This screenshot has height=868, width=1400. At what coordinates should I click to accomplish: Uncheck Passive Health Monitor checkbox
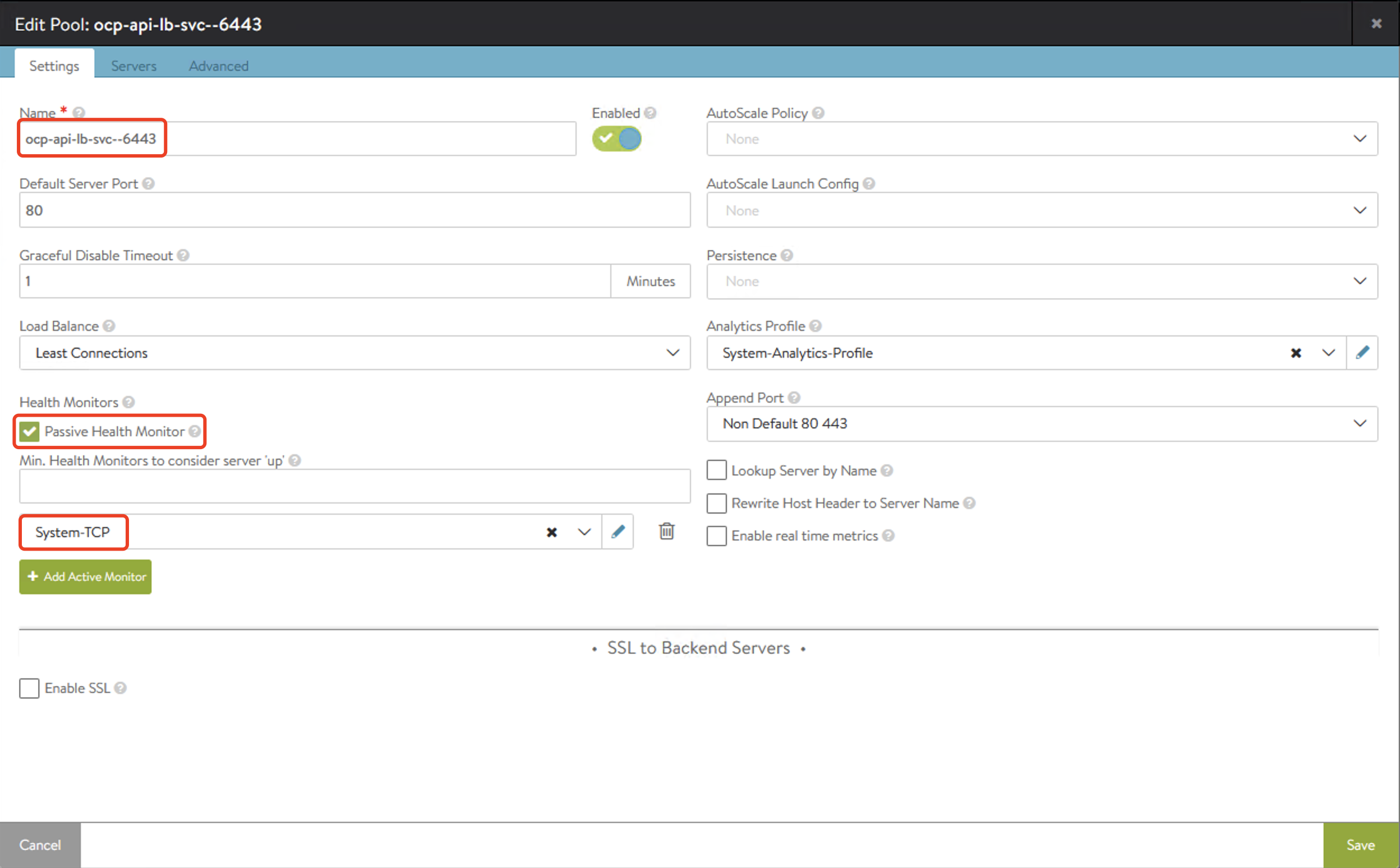coord(29,431)
